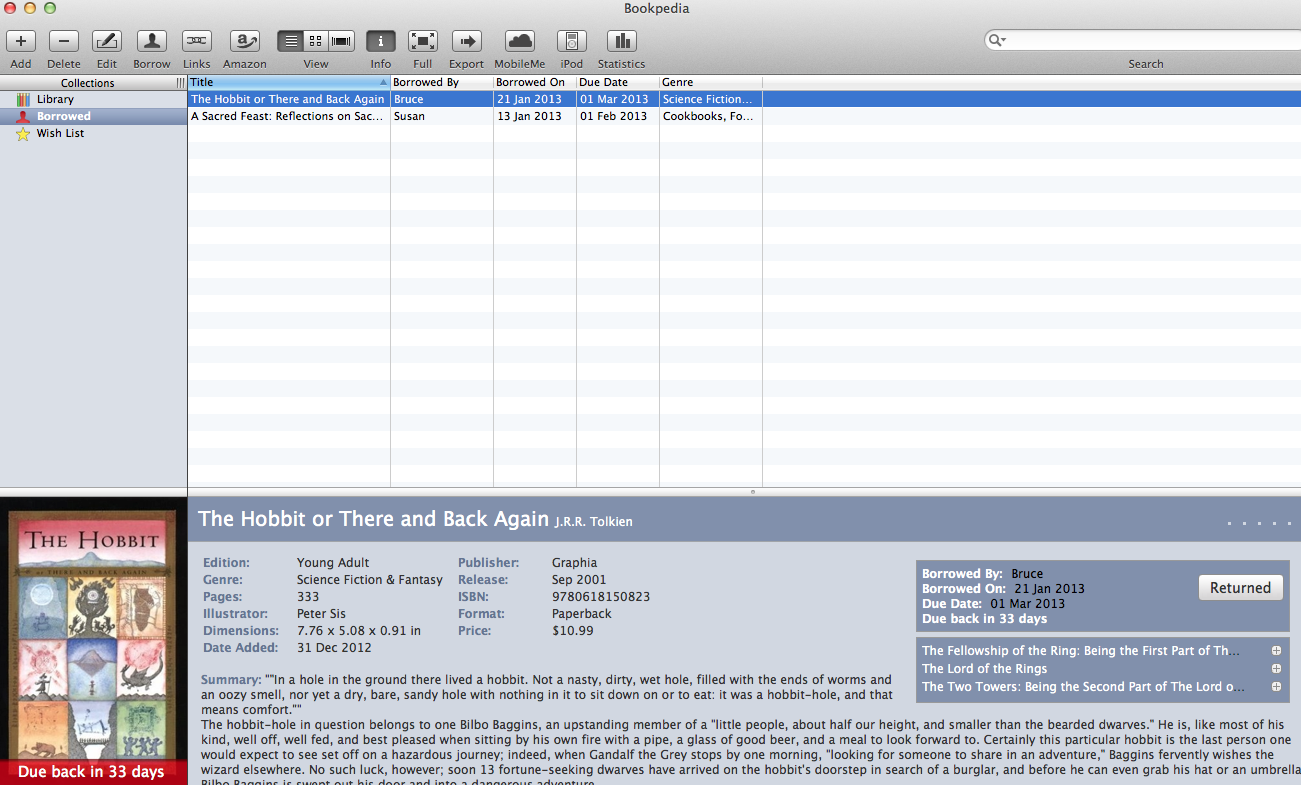The image size is (1301, 785).
Task: Open Statistics bar chart icon
Action: tap(622, 41)
